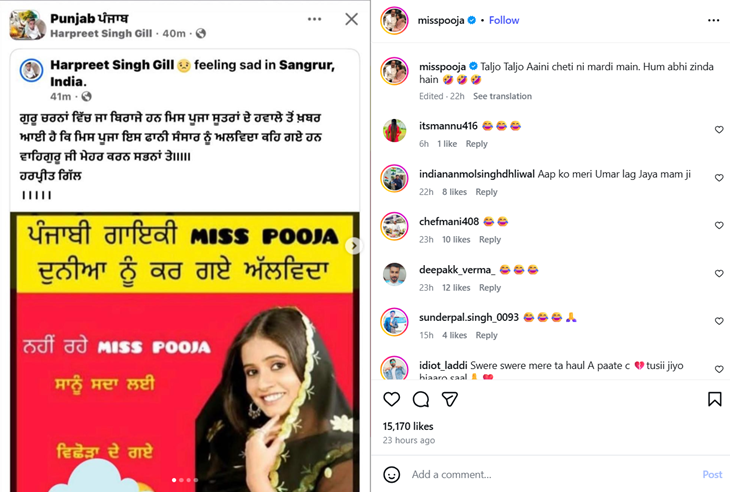Open sunderpal.singh_0093's profile avatar
Image resolution: width=730 pixels, height=492 pixels.
coord(394,322)
